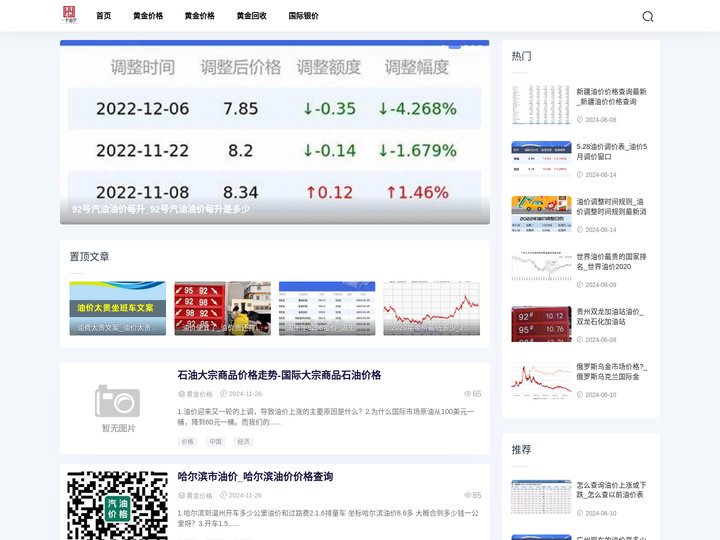
Task: Open the search magnifier icon
Action: tap(647, 17)
